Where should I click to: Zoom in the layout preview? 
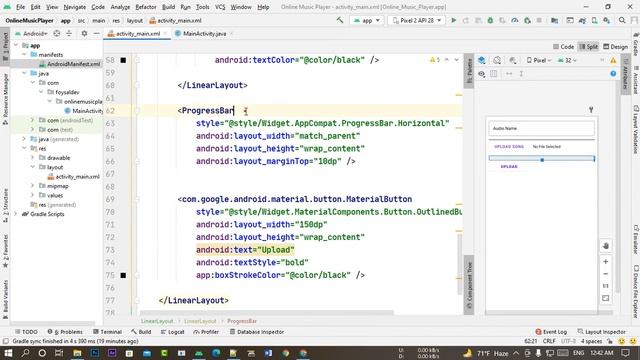click(606, 262)
